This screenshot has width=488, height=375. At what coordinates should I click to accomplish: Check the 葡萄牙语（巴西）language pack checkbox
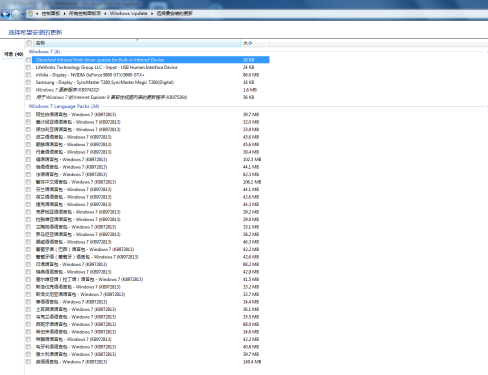coord(28,249)
